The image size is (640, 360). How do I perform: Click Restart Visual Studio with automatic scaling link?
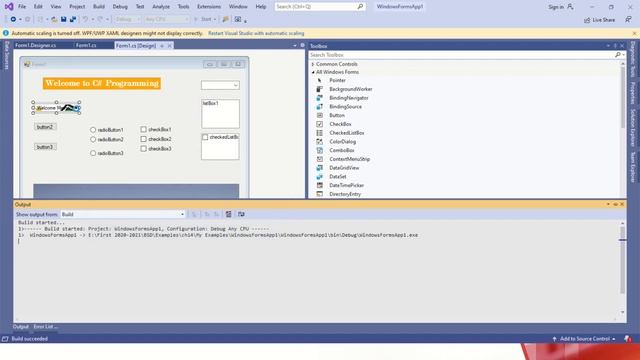coord(256,33)
